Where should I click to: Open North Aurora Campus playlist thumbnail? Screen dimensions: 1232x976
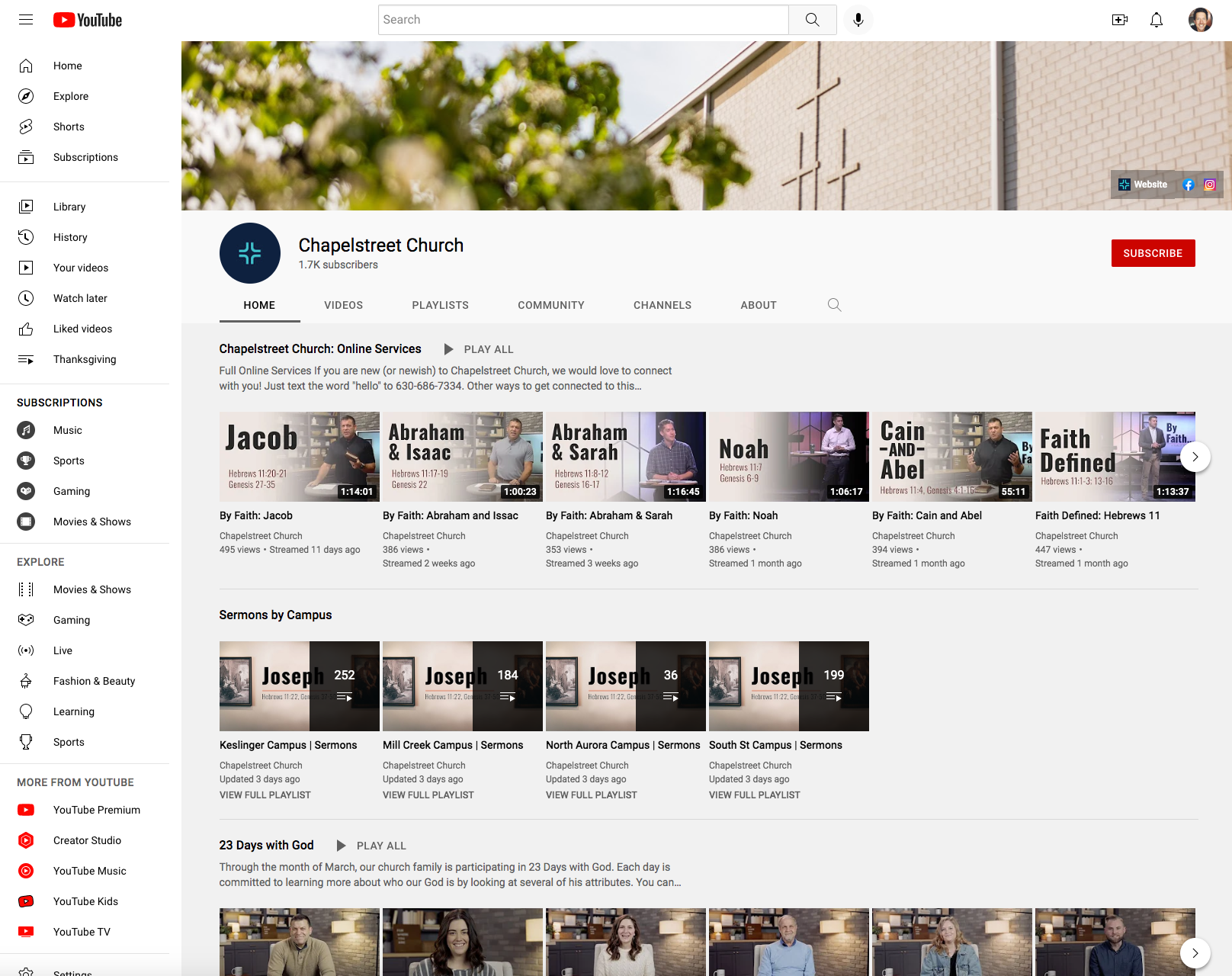click(x=626, y=686)
